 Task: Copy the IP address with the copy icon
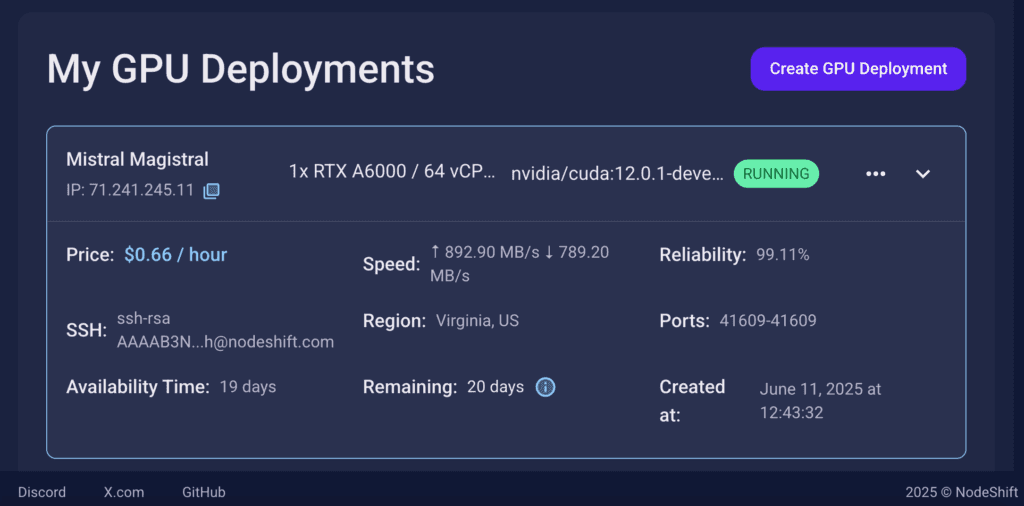(x=211, y=191)
